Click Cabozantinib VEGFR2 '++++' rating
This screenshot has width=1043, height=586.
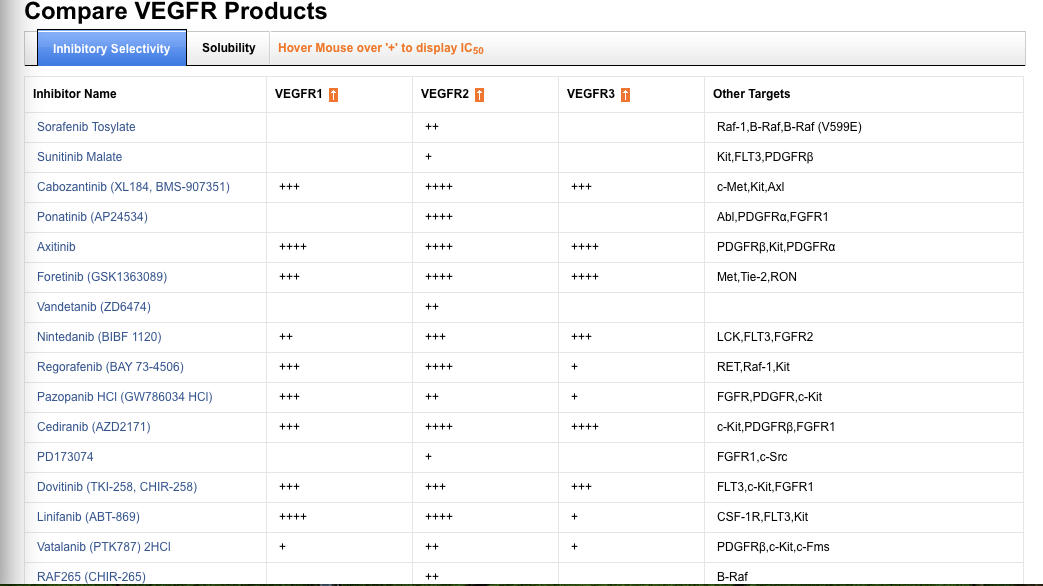(439, 187)
